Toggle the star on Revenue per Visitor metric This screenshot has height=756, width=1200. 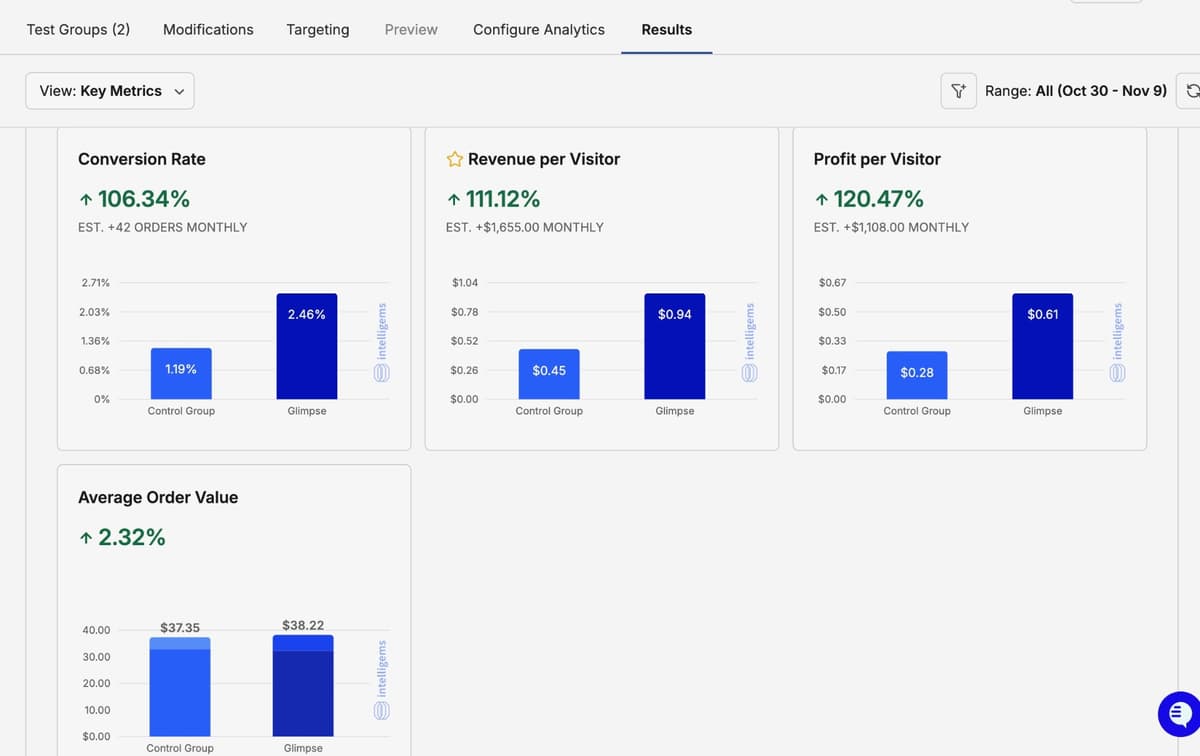455,158
